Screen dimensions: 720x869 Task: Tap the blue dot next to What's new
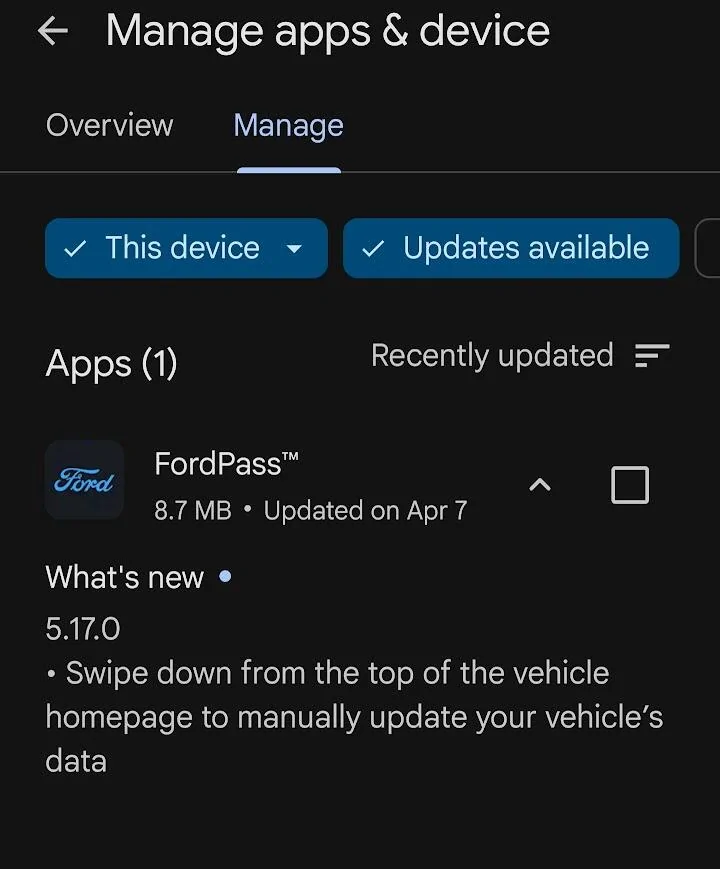click(225, 577)
